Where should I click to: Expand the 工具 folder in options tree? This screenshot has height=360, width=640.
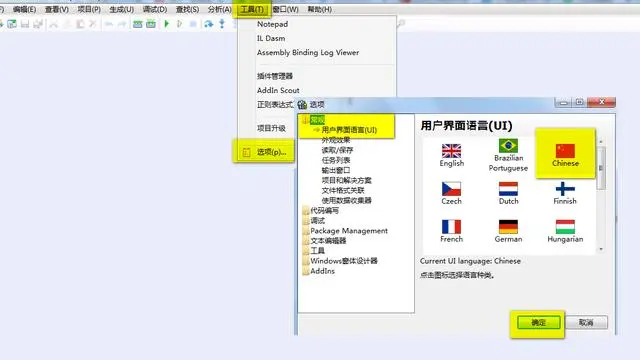pyautogui.click(x=306, y=251)
